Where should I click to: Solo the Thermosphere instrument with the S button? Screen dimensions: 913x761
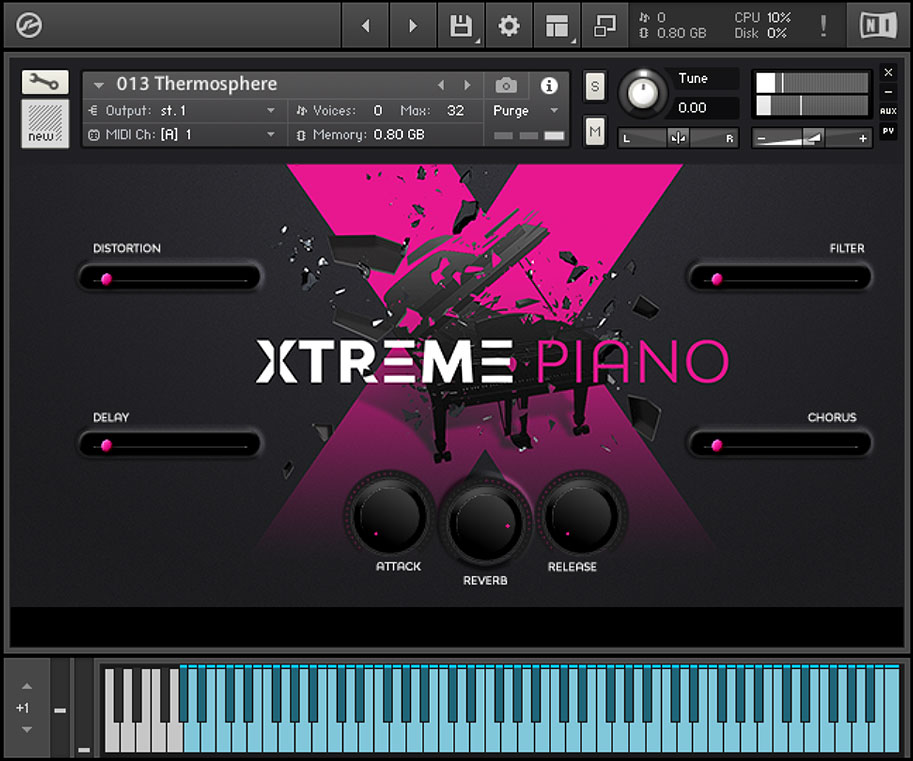(595, 87)
